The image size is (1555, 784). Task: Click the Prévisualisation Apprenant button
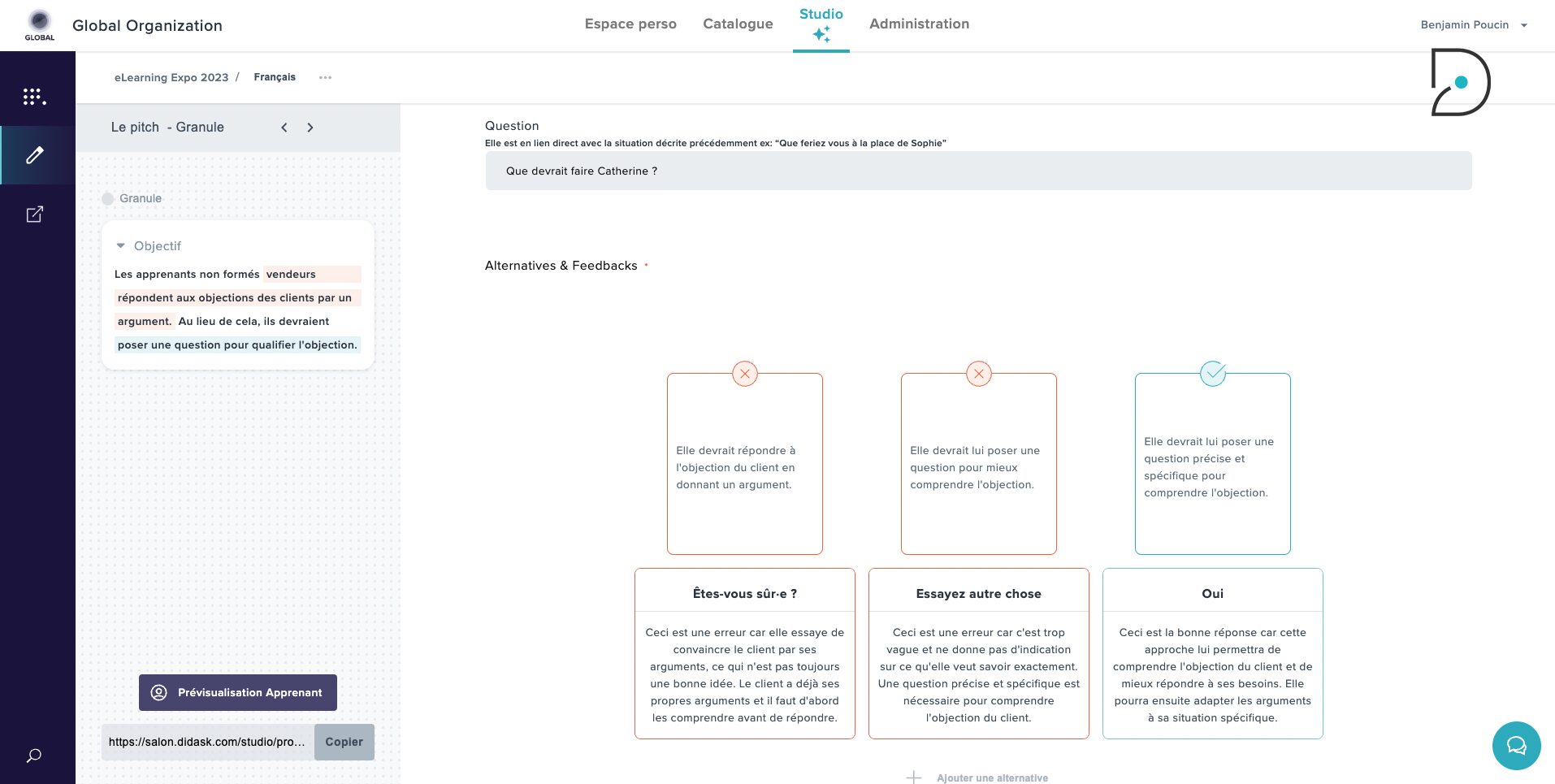pyautogui.click(x=238, y=692)
